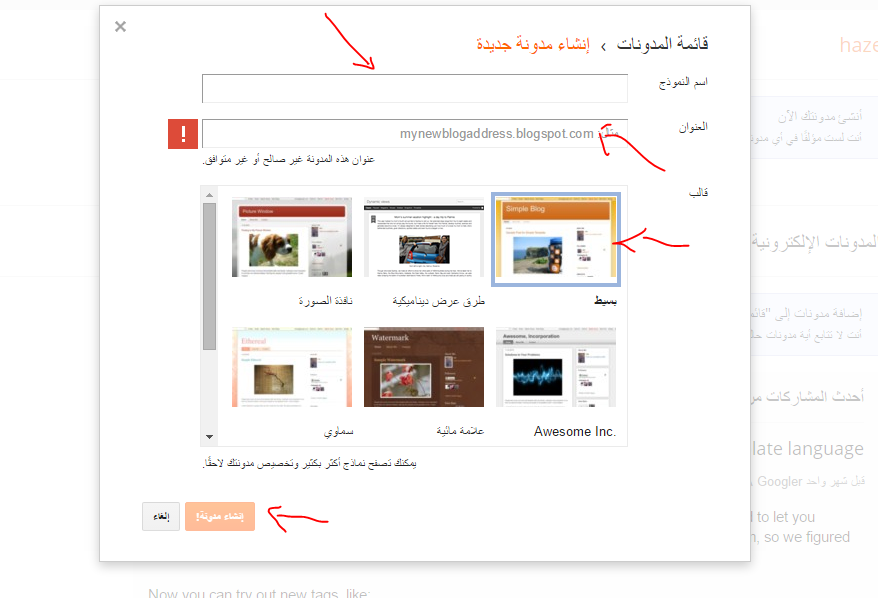Click the قائمة المدونات breadcrumb link

click(662, 44)
